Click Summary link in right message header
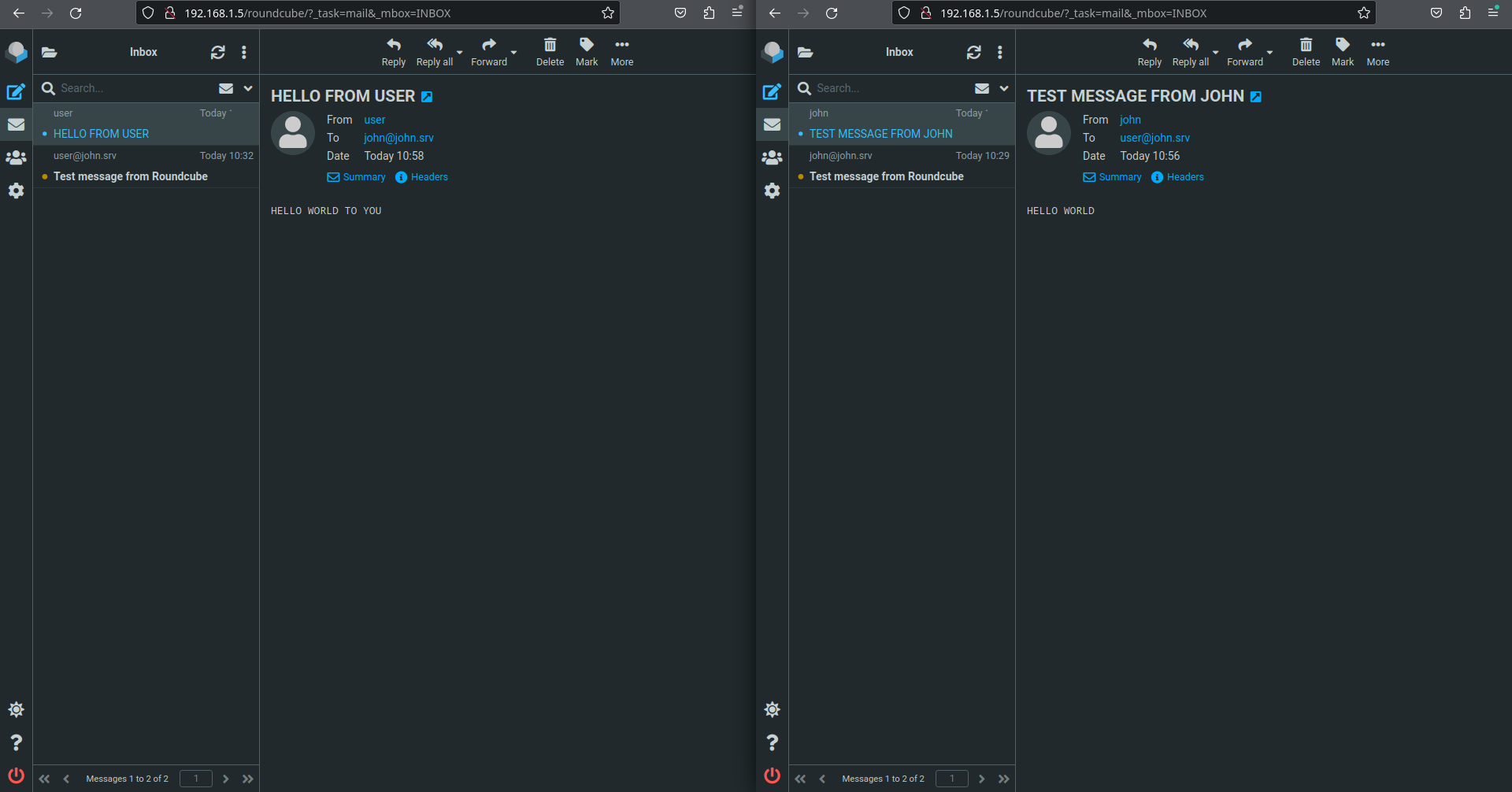This screenshot has height=792, width=1512. (1112, 177)
